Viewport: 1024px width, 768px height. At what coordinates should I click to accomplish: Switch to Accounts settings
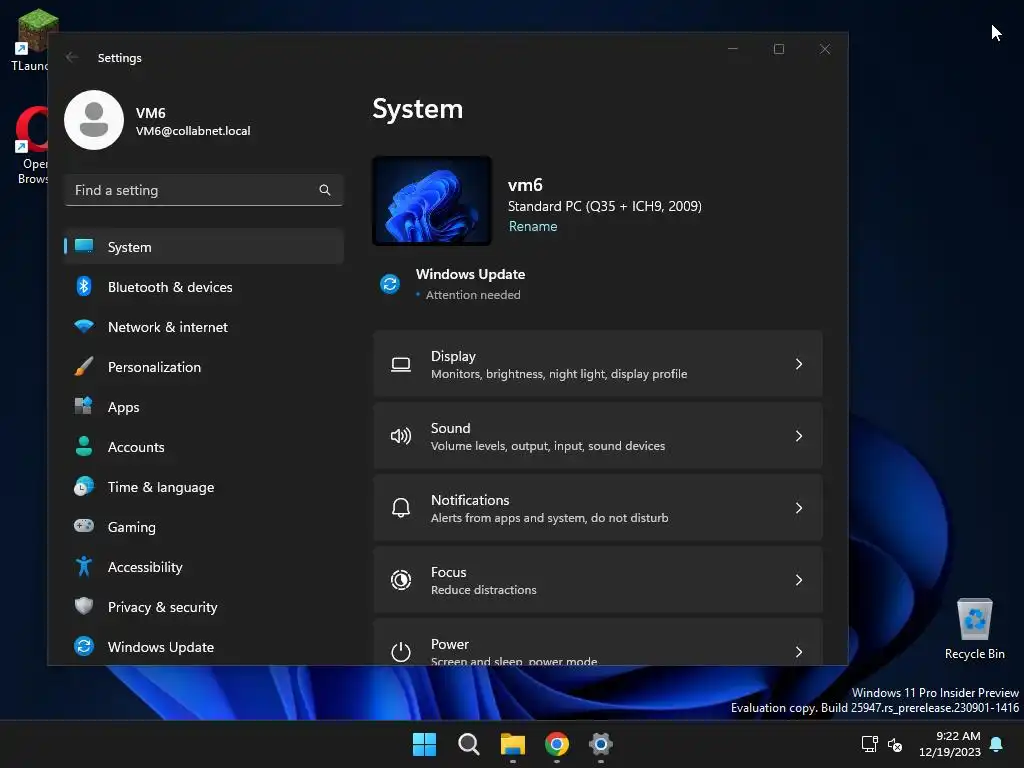(204, 447)
